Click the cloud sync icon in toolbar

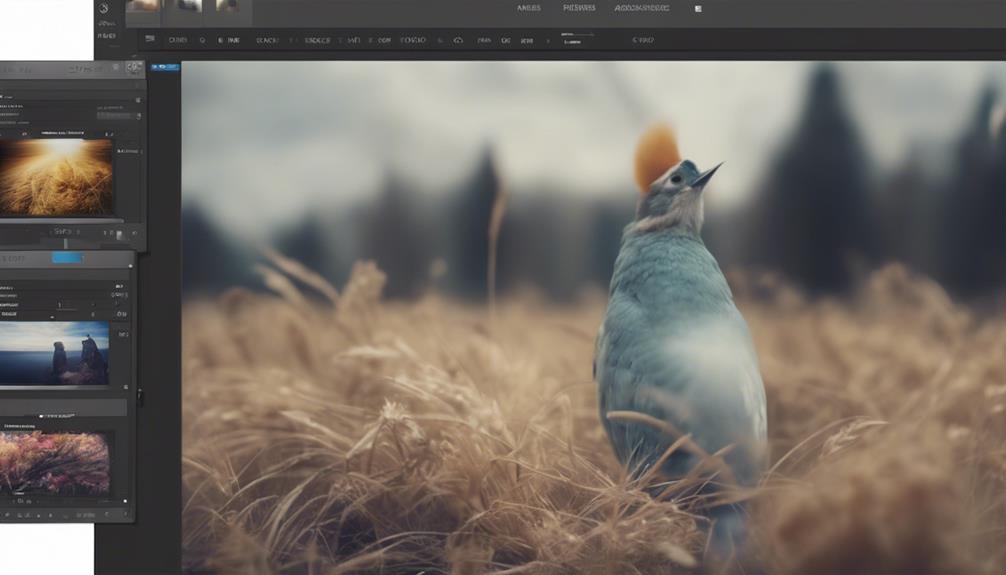tap(458, 40)
